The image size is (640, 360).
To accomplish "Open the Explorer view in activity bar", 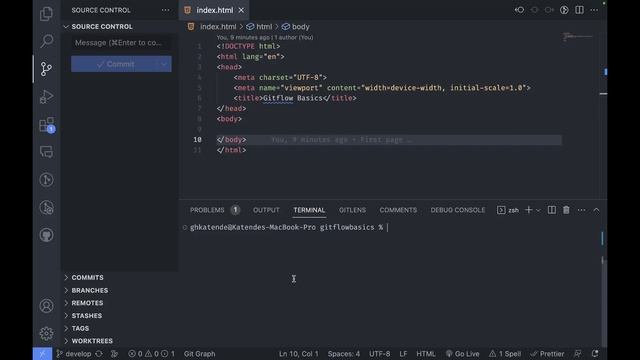I will click(46, 14).
